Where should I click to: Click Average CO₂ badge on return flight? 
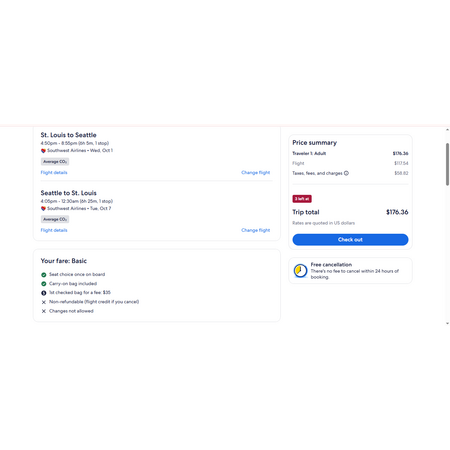(x=55, y=219)
